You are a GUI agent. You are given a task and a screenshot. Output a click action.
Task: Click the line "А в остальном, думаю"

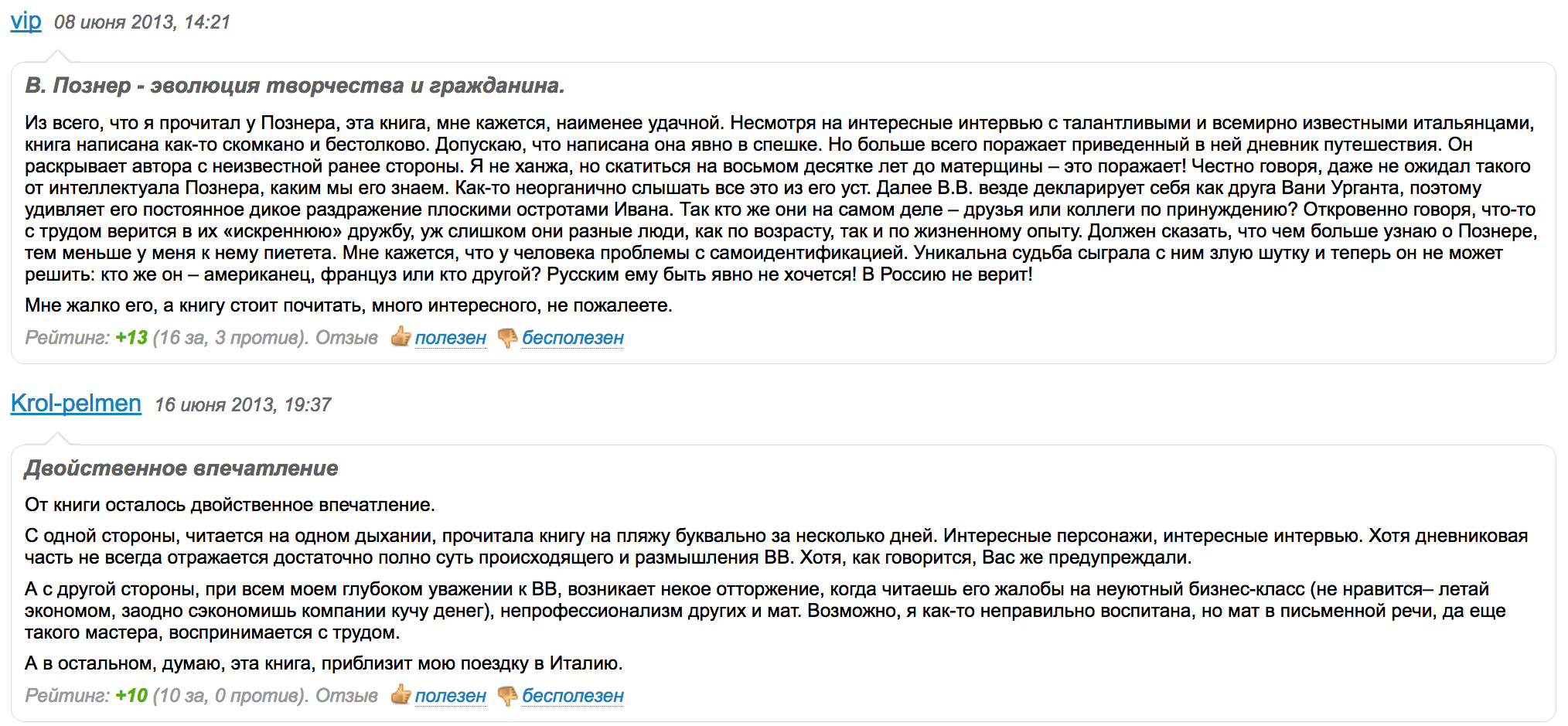click(x=323, y=663)
